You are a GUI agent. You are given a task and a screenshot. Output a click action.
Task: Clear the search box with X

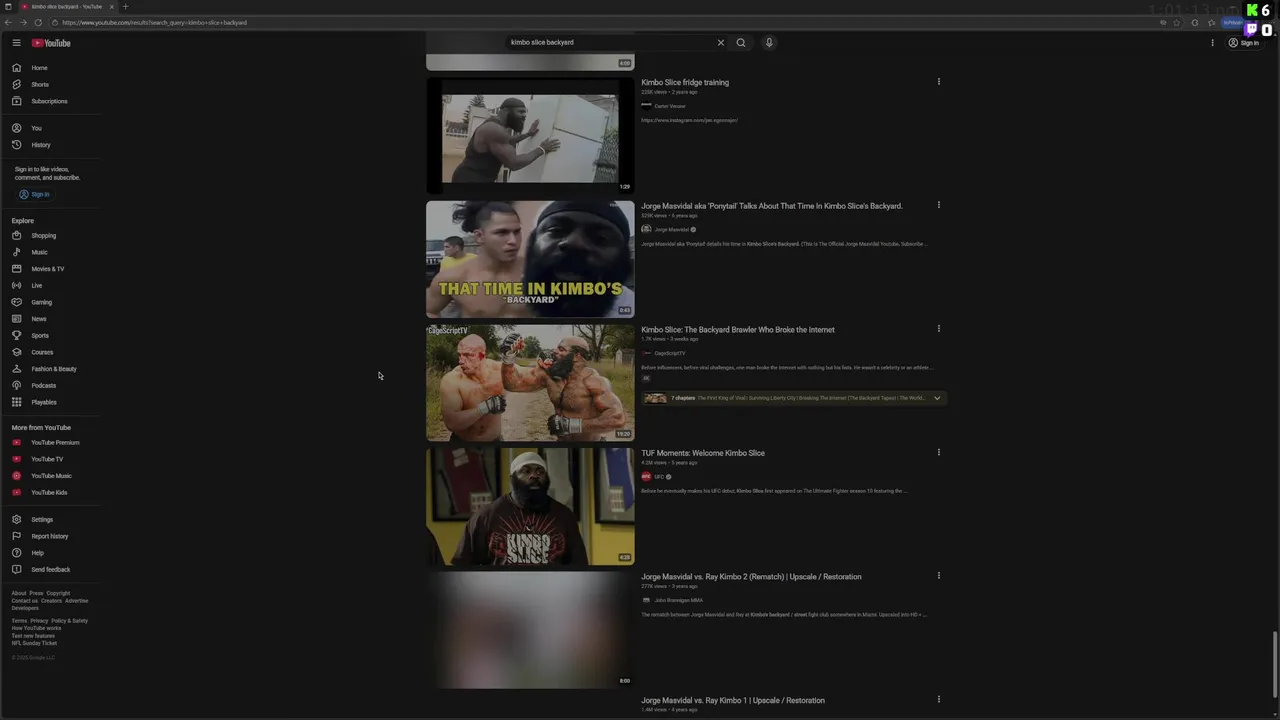pyautogui.click(x=720, y=43)
